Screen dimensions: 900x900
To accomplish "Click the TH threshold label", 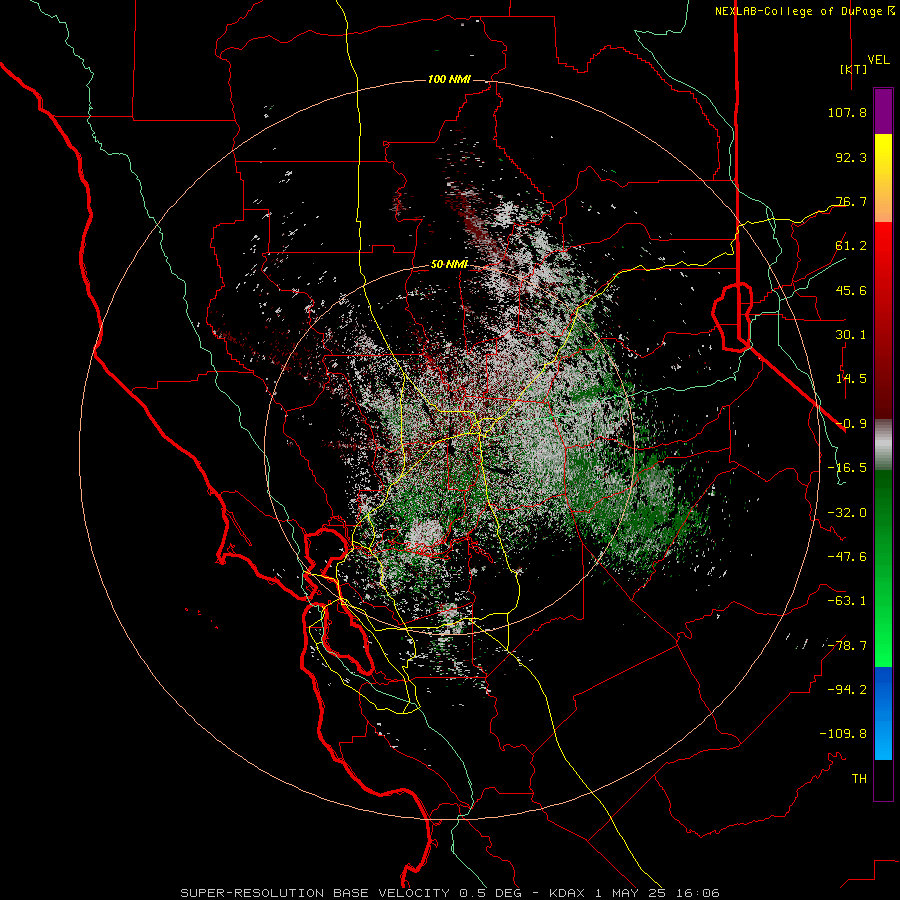I will coord(859,778).
